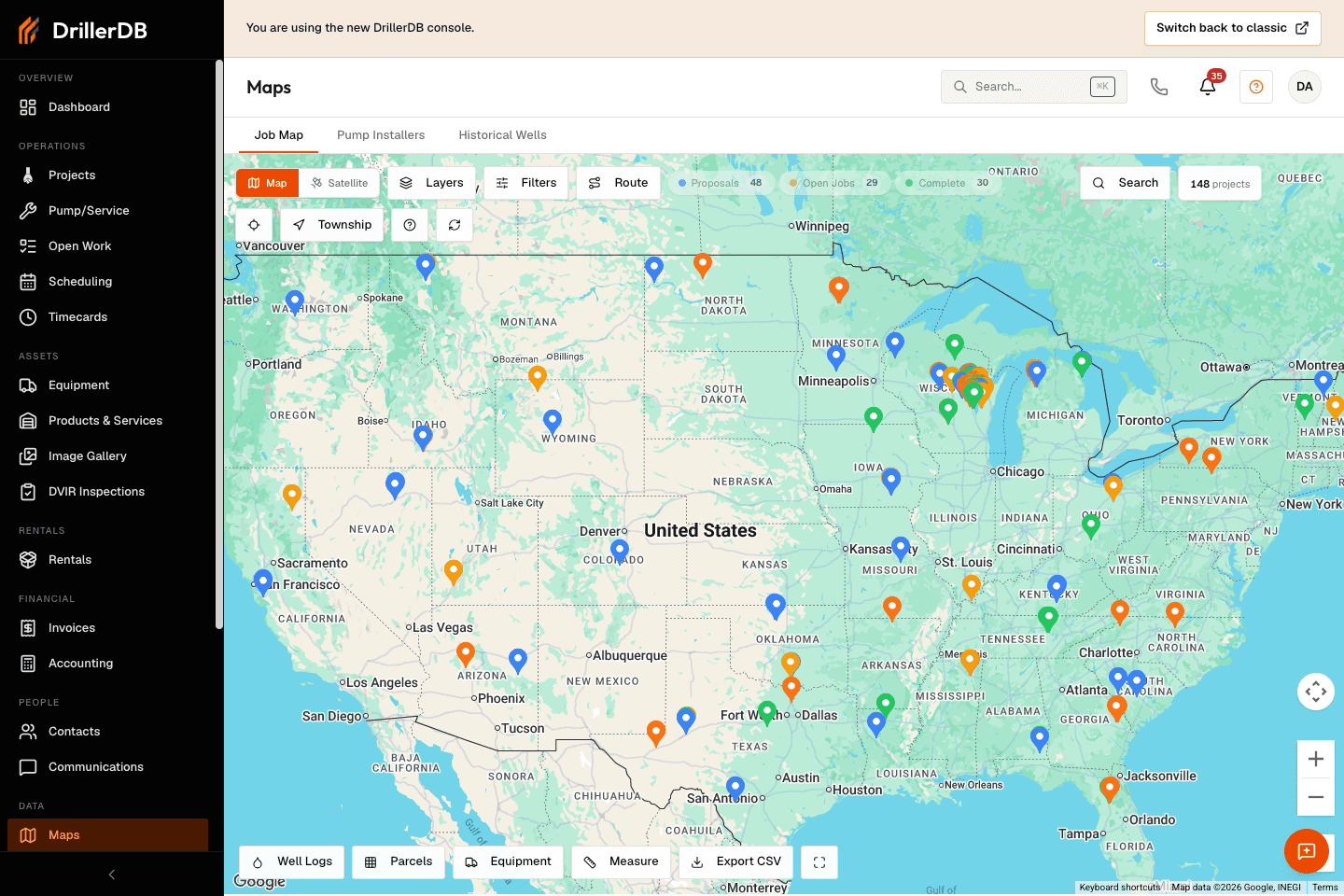Open Projects in the sidebar
Screen dimensions: 1344x896
coord(108,175)
